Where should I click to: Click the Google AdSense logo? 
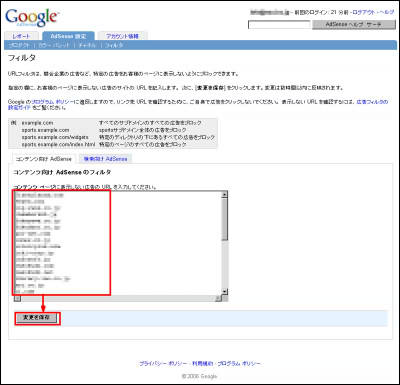32,18
